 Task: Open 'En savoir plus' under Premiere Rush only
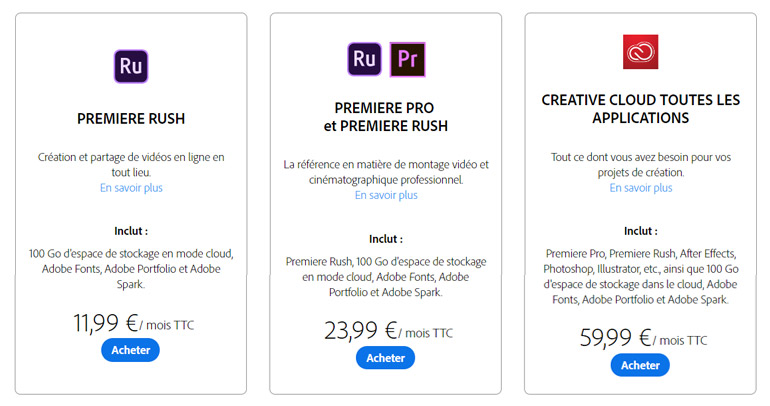(131, 187)
